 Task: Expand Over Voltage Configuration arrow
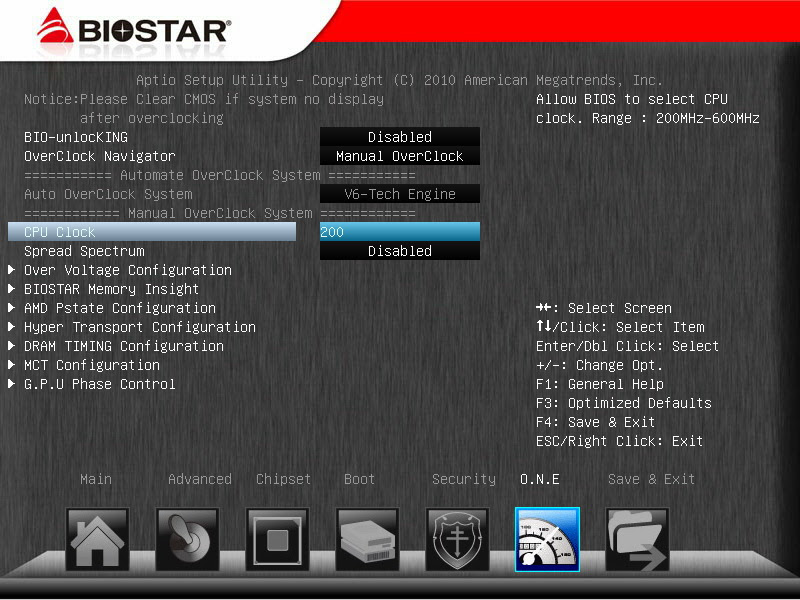click(11, 269)
